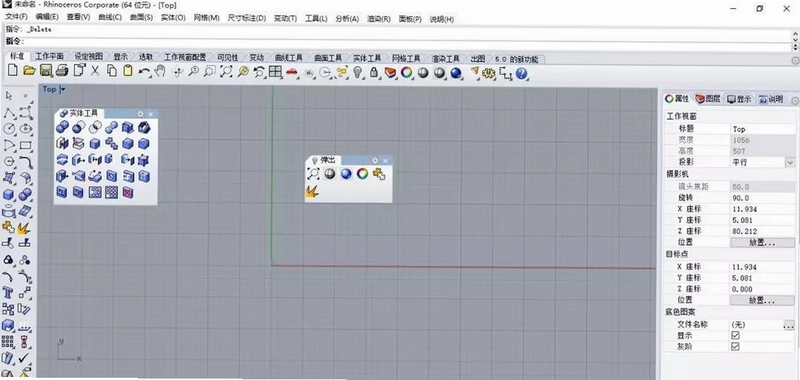Viewport: 800px width, 380px height.
Task: Open the 渲染(R) menu
Action: 379,19
